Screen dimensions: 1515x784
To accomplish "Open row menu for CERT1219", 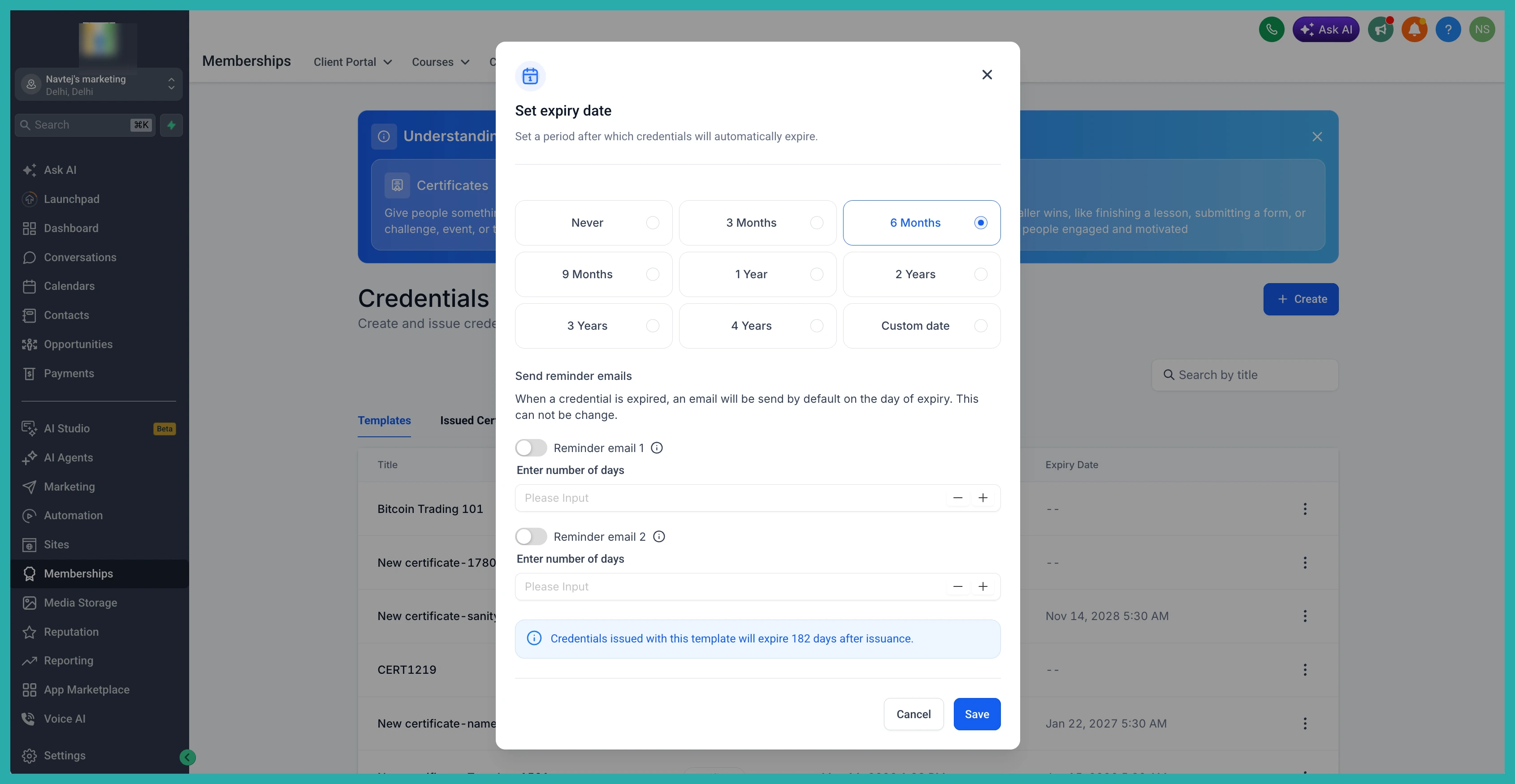I will (x=1304, y=669).
